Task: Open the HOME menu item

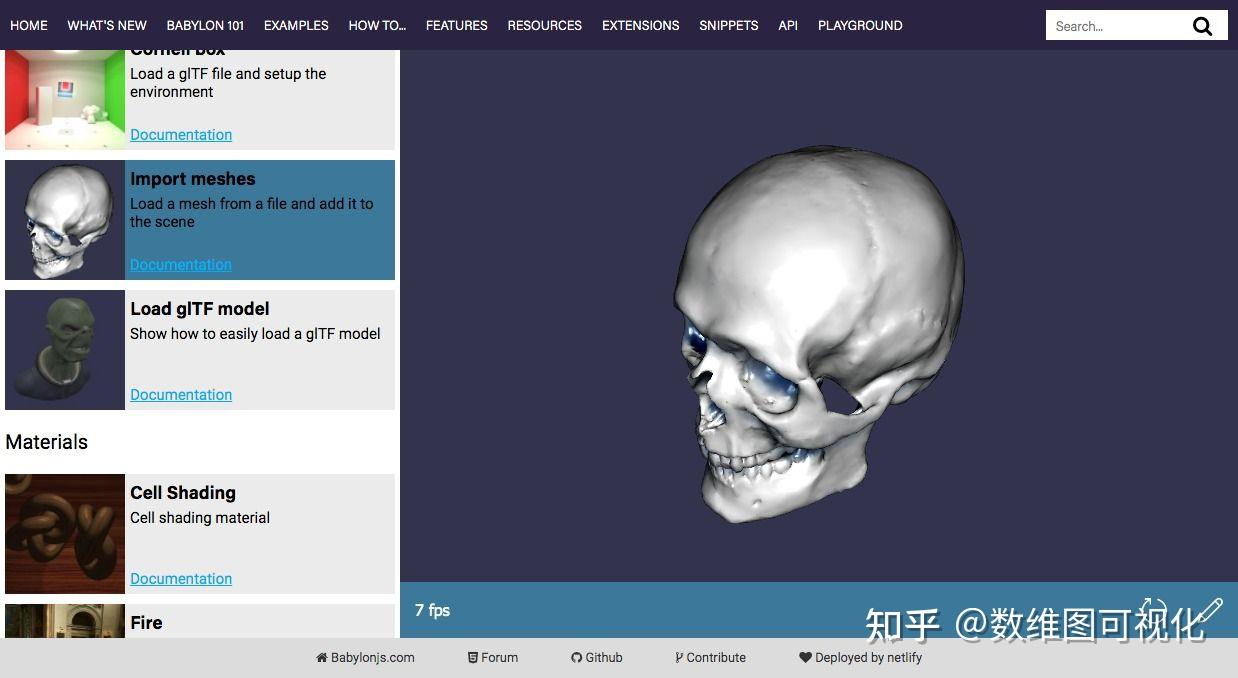Action: 28,25
